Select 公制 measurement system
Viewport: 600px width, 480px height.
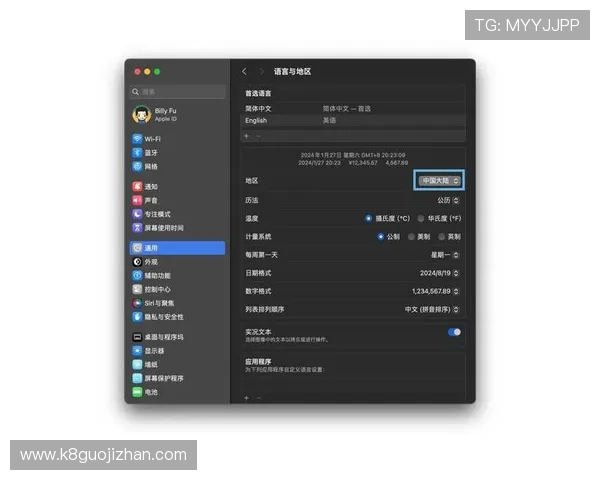(380, 237)
